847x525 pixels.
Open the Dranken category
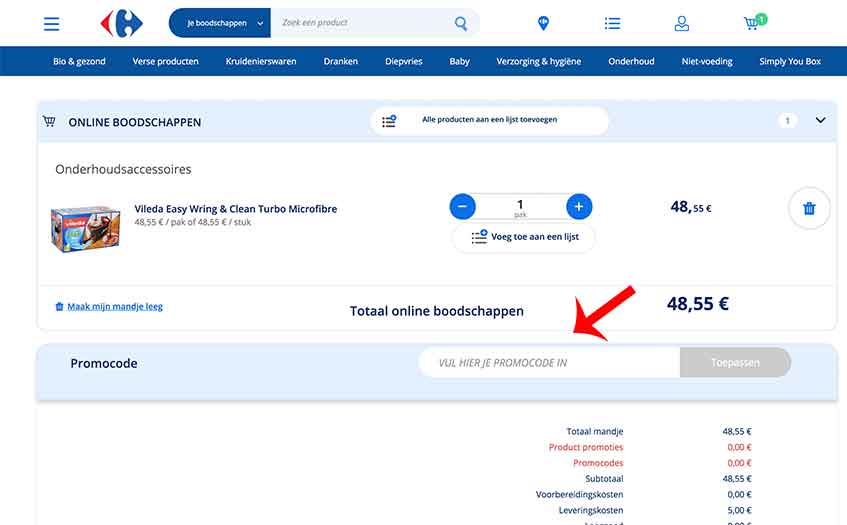point(341,61)
